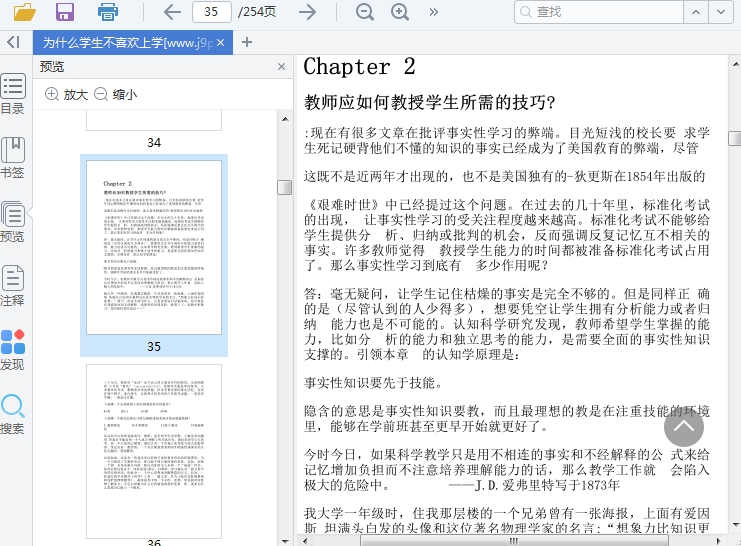Viewport: 741px width, 546px height.
Task: Select page 35 thumbnail
Action: (154, 255)
